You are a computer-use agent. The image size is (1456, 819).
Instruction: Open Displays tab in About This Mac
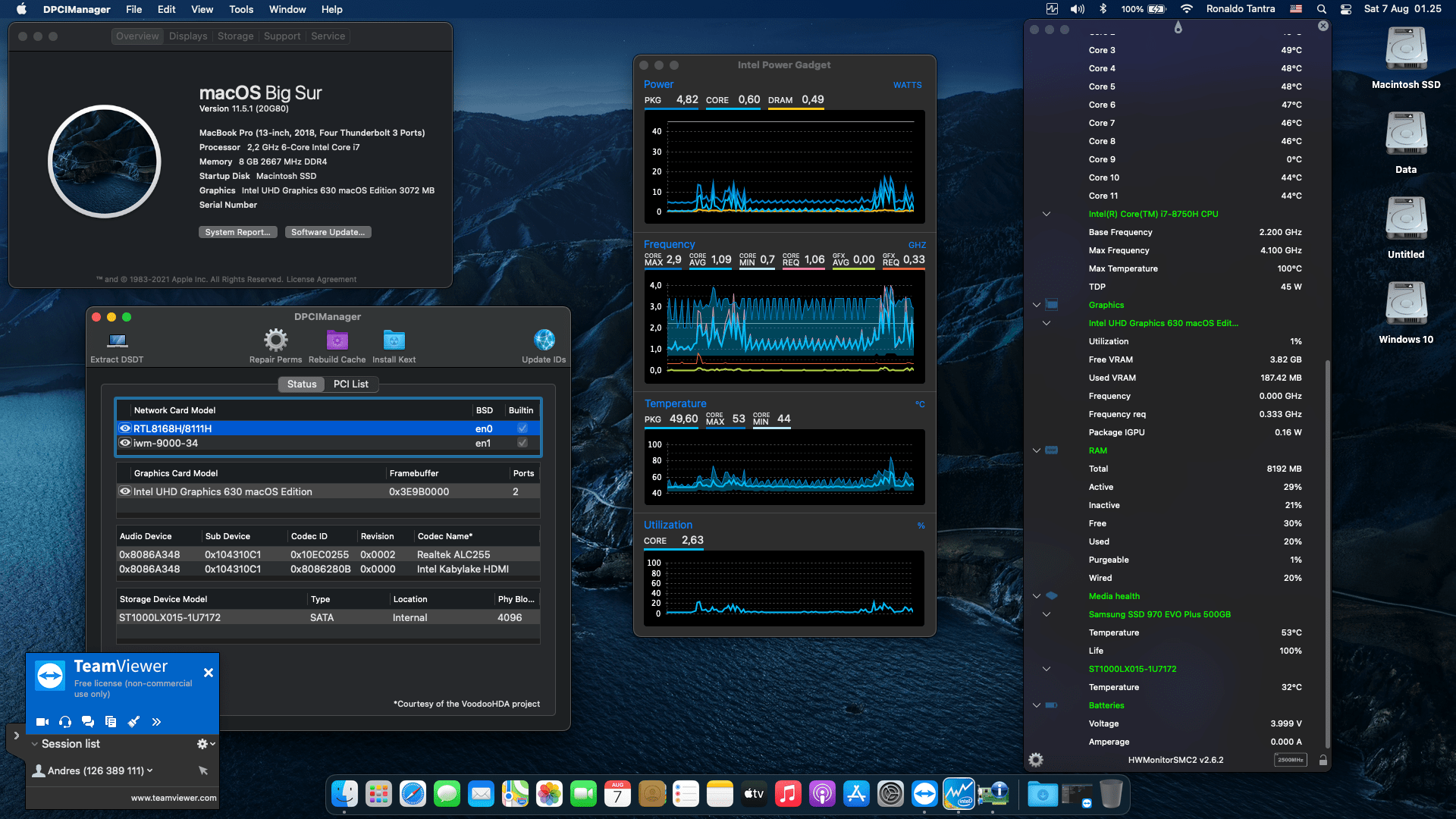[x=188, y=36]
